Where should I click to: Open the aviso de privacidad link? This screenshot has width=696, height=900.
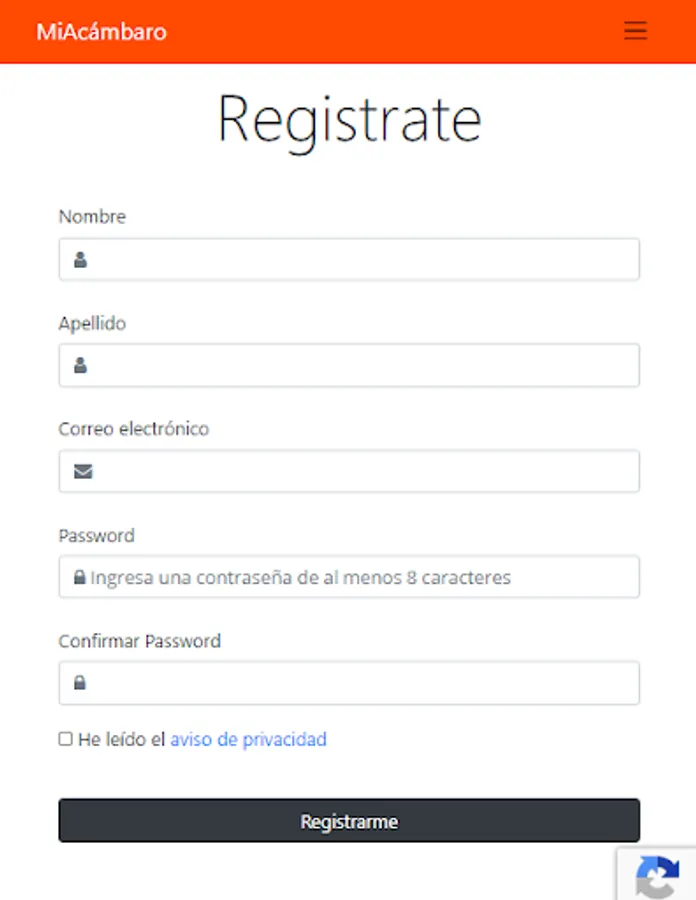click(248, 740)
